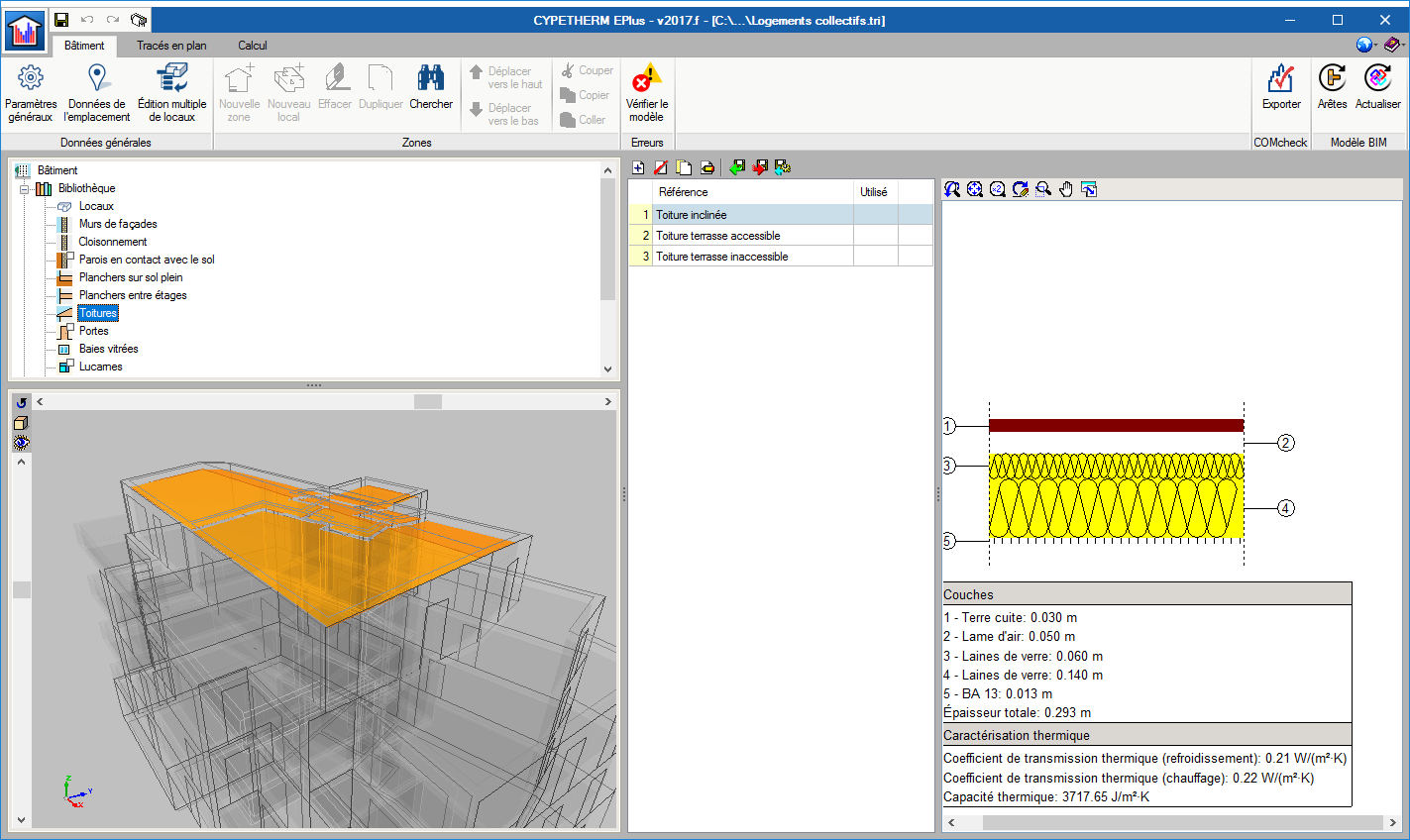Select the zoom window magnifier tool
The height and width of the screenshot is (840, 1410).
tap(1043, 189)
